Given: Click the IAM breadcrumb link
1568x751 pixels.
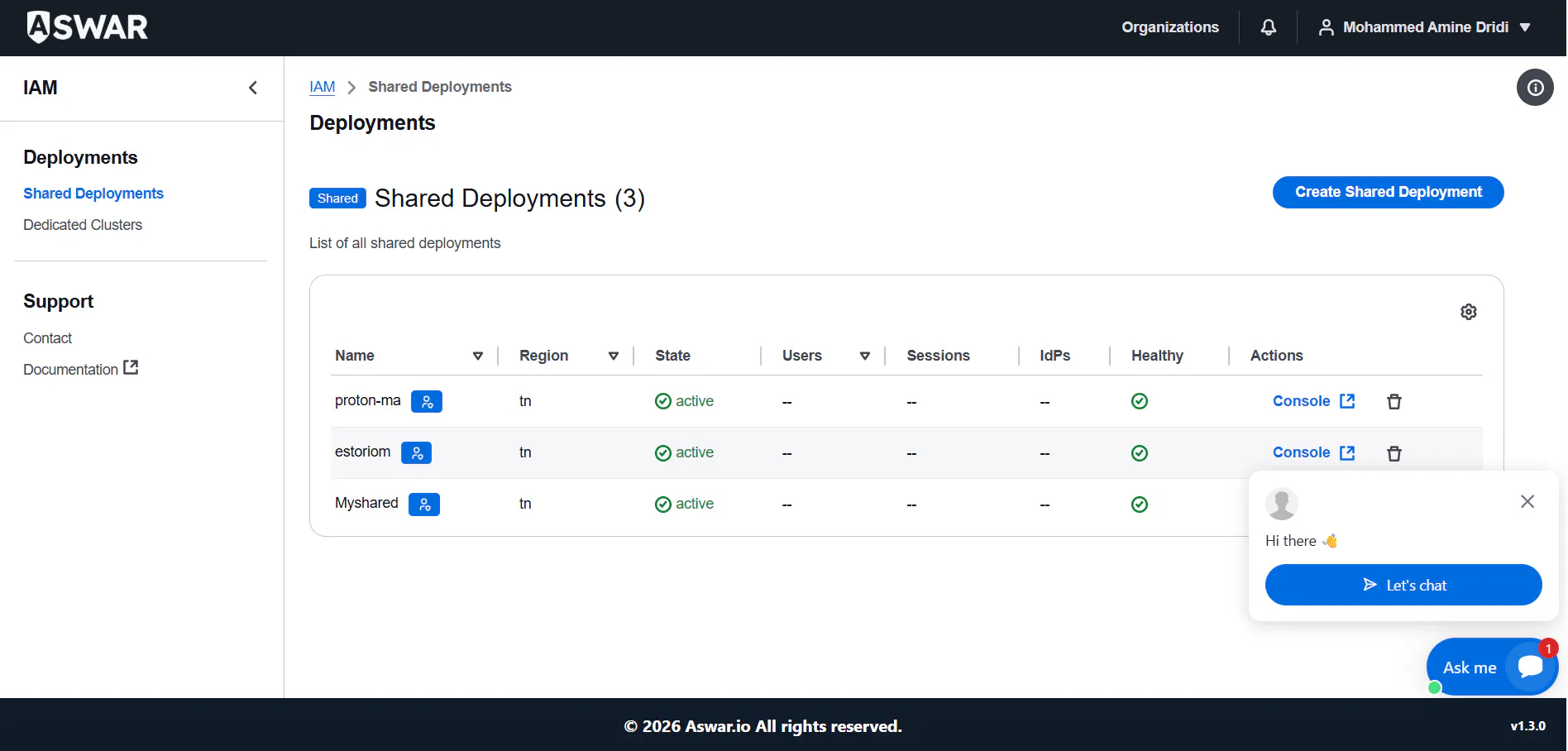Looking at the screenshot, I should (x=323, y=87).
